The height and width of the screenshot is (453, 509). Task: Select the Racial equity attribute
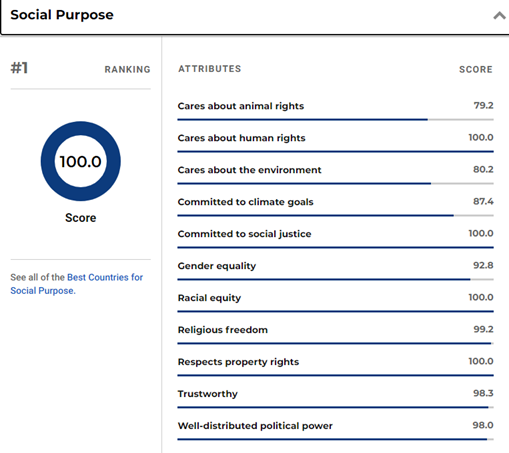pyautogui.click(x=209, y=298)
